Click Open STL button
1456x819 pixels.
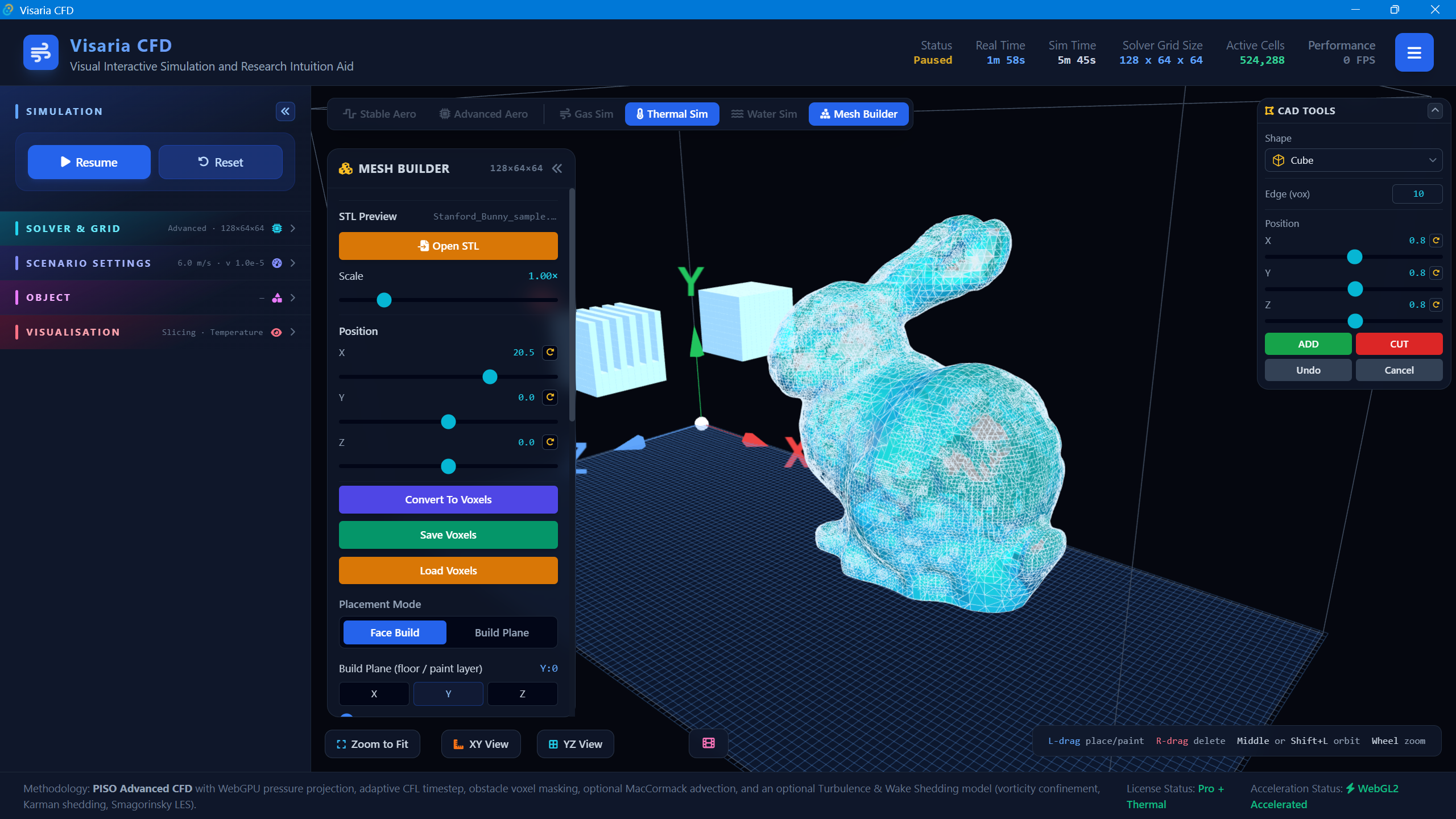tap(448, 246)
